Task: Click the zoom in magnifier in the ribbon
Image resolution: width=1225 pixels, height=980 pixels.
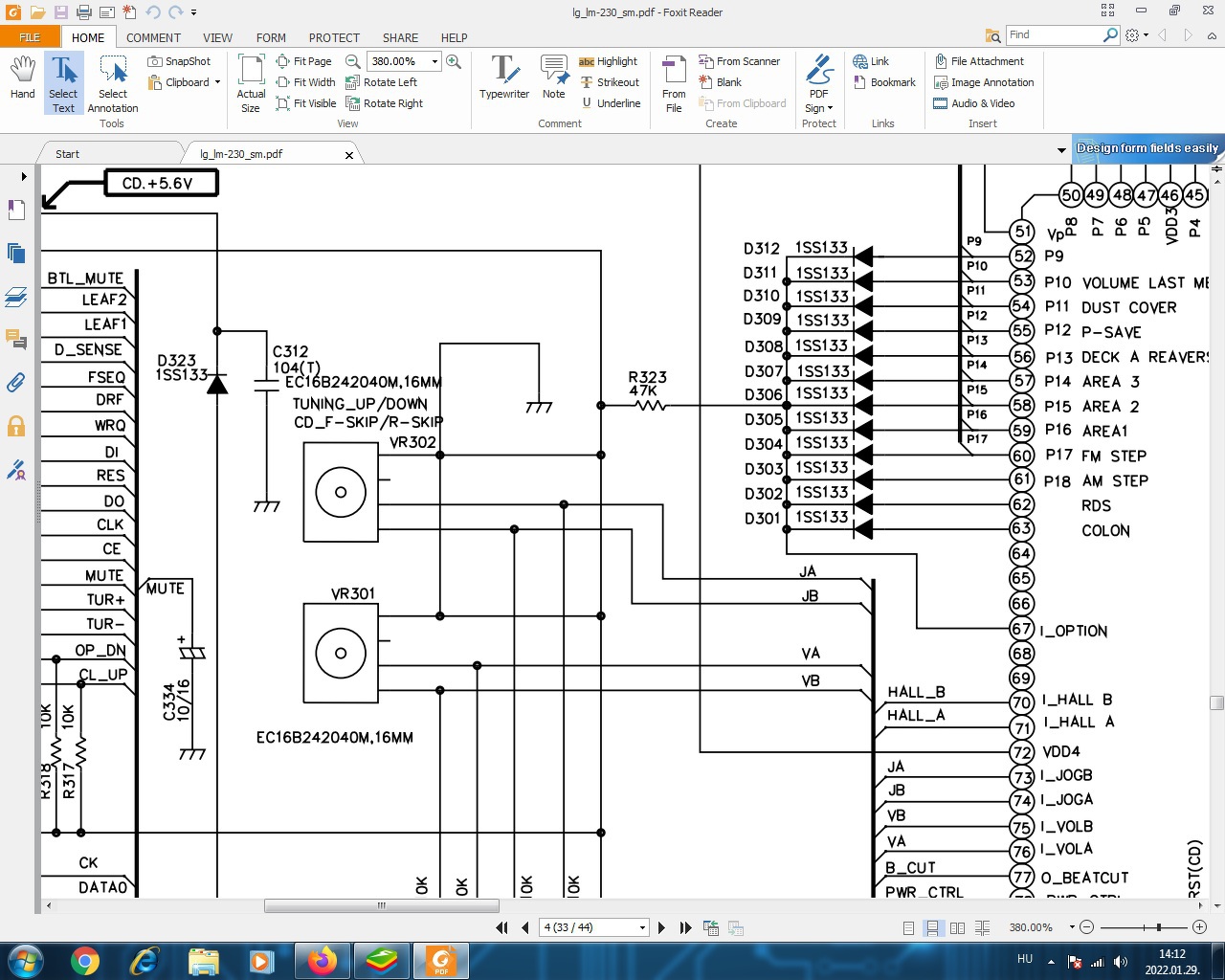Action: pos(454,61)
